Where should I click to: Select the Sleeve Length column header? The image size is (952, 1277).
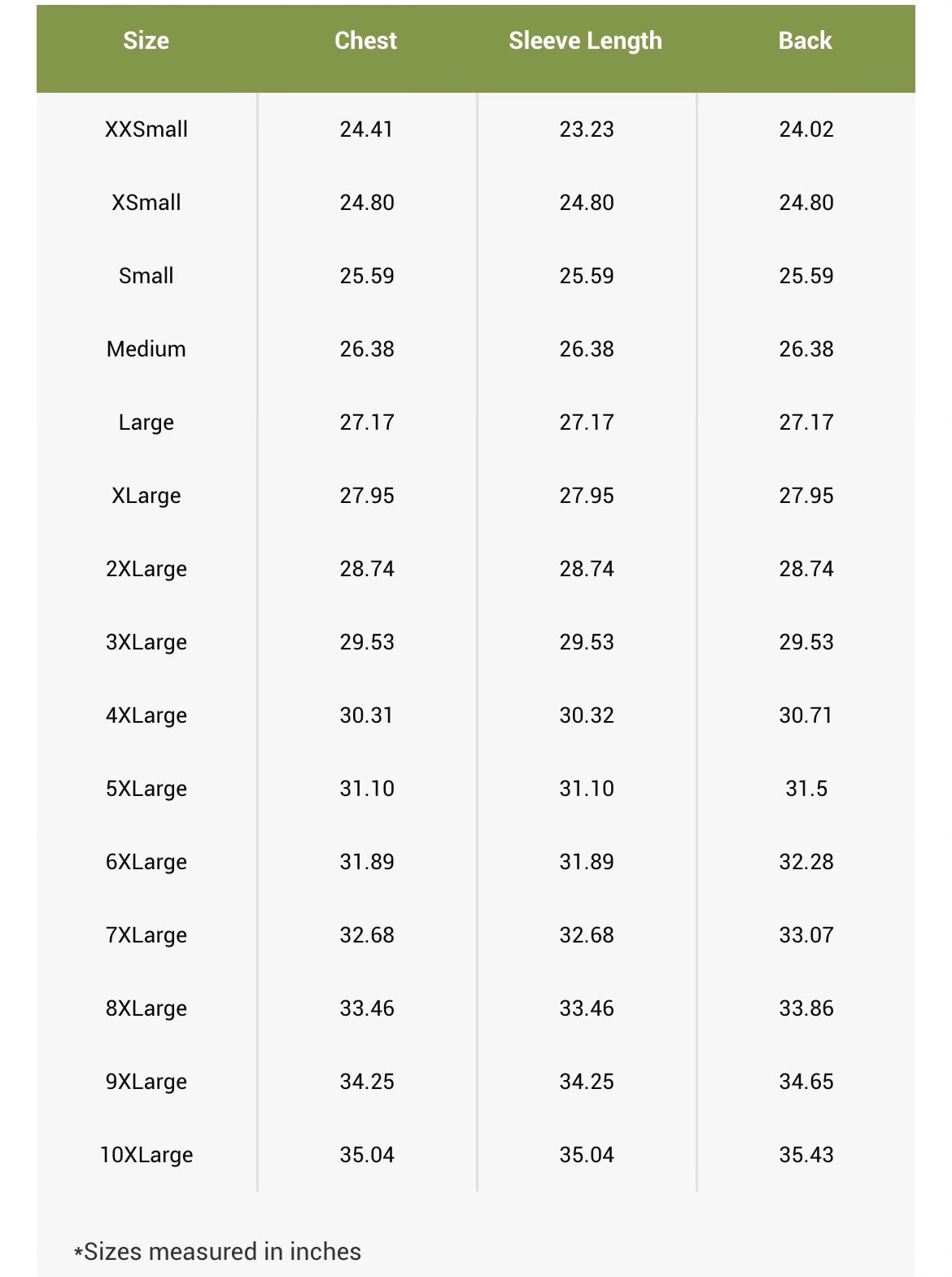(585, 41)
